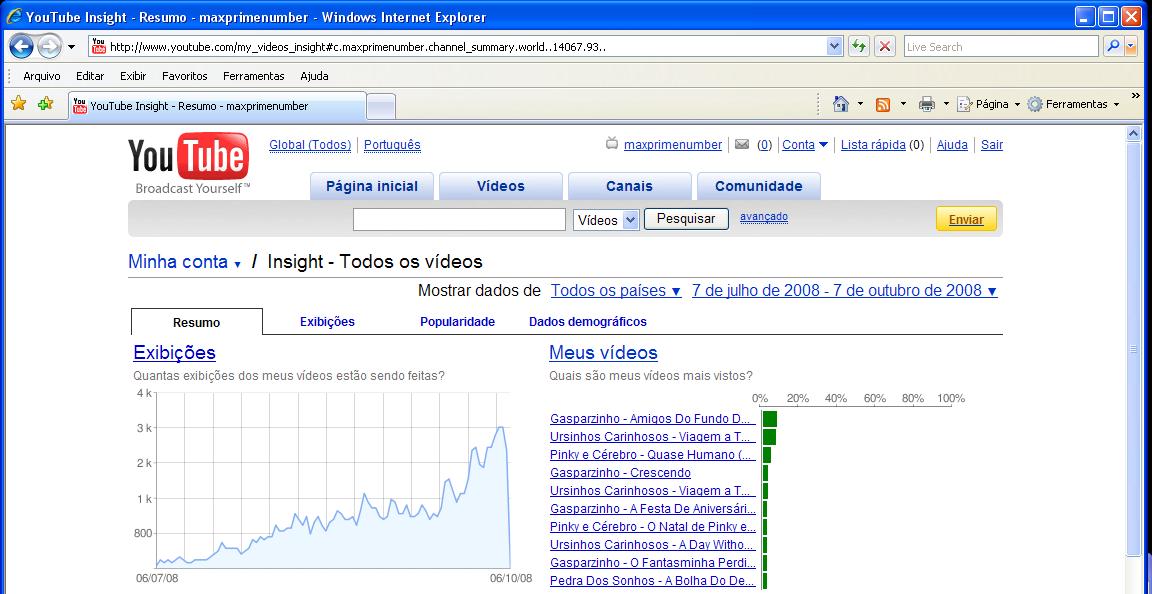Click the page scrollbar up arrow
Image resolution: width=1152 pixels, height=594 pixels.
[x=1132, y=134]
